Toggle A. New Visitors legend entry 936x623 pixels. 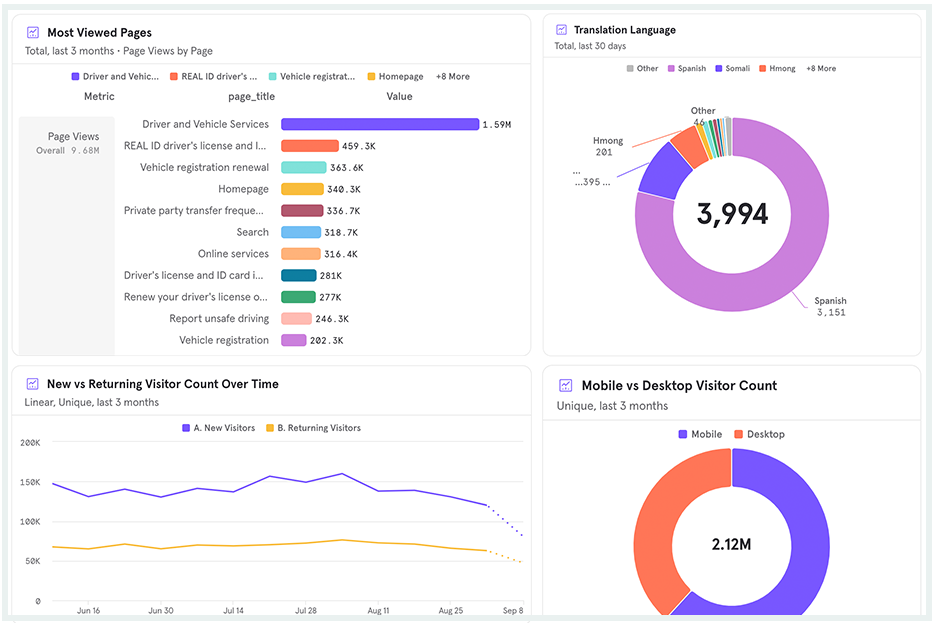[x=218, y=428]
